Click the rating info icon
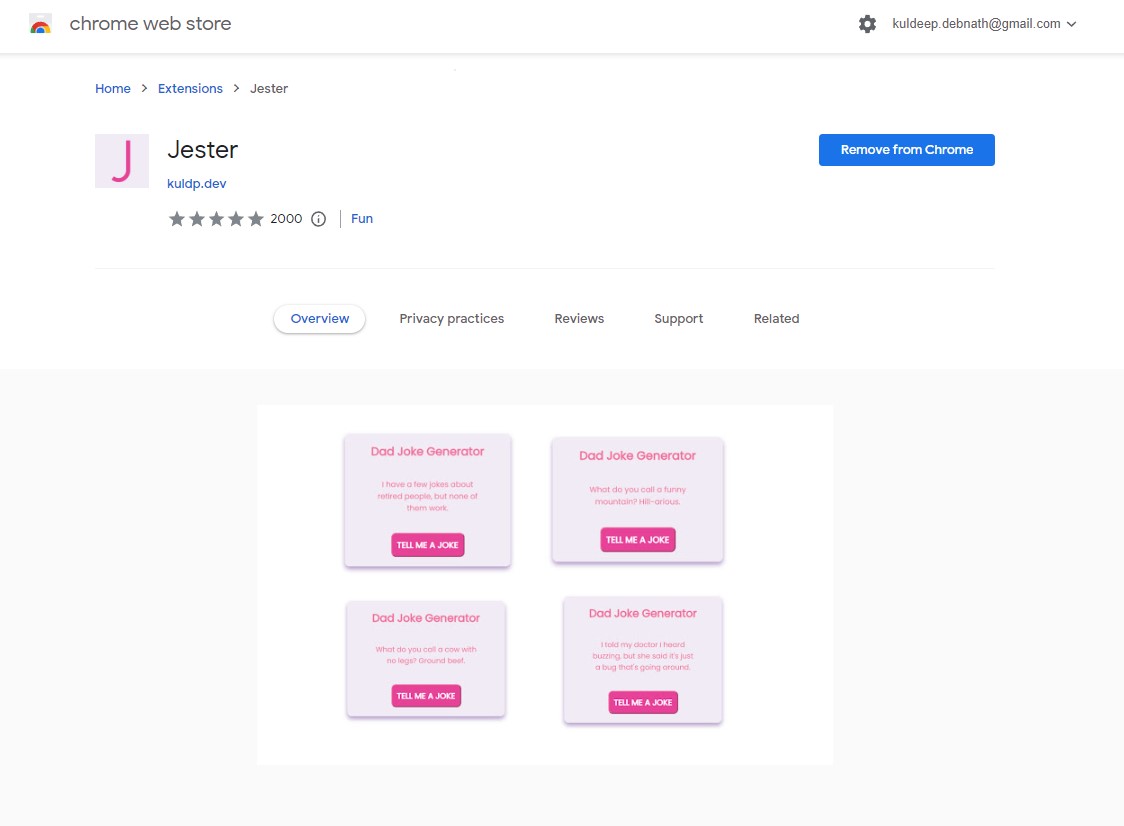Viewport: 1124px width, 826px height. pos(318,219)
